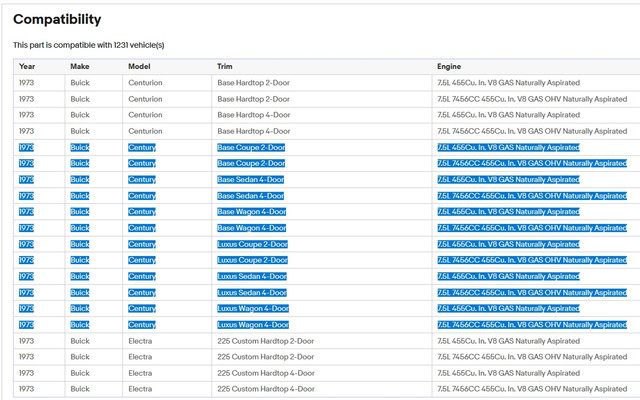Click 'Luxus Wagon 4-Door' trim in the non-OHV row
The height and width of the screenshot is (400, 640).
(x=253, y=309)
